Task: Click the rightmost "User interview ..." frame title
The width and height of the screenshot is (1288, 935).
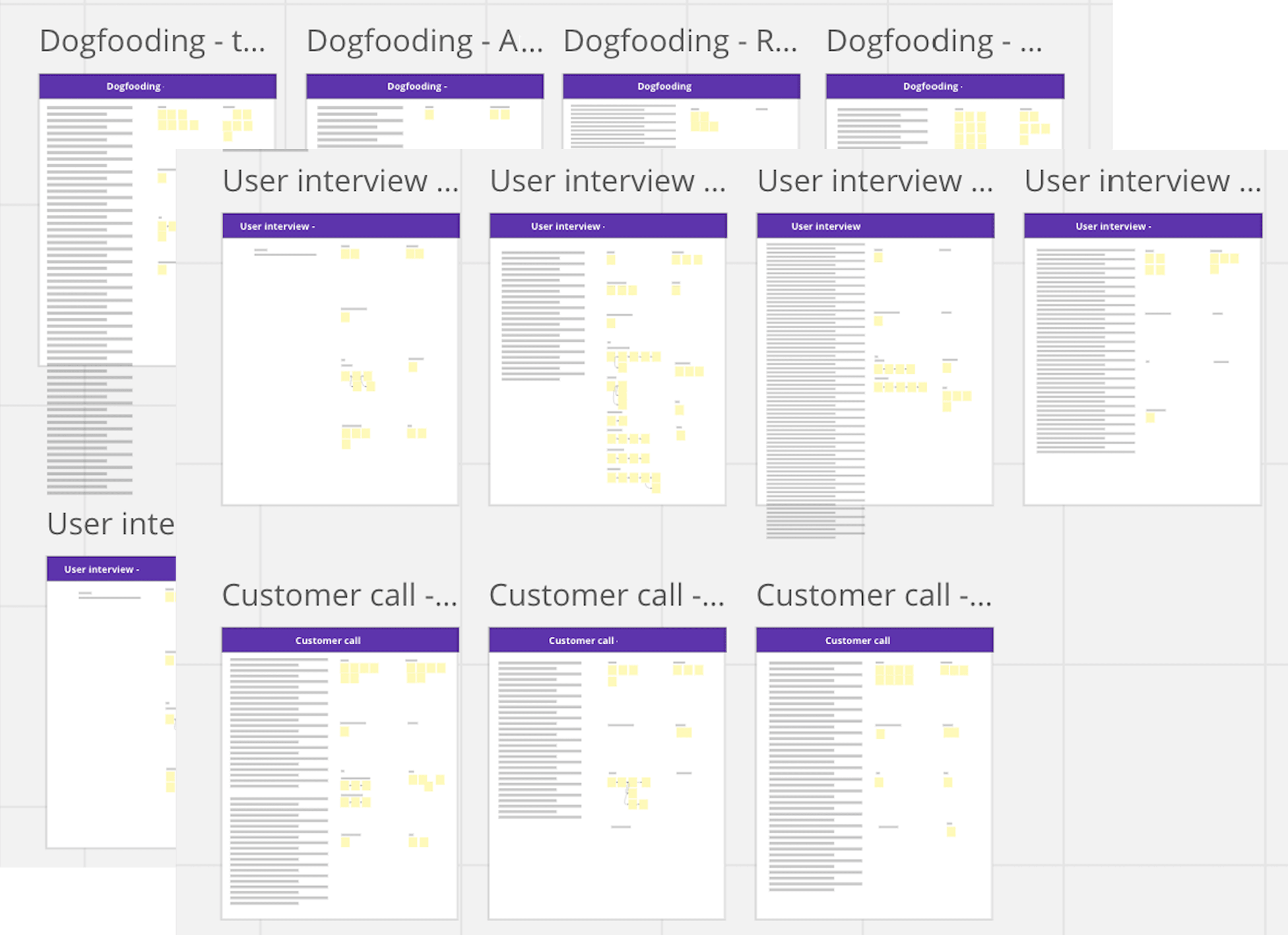Action: point(1143,181)
